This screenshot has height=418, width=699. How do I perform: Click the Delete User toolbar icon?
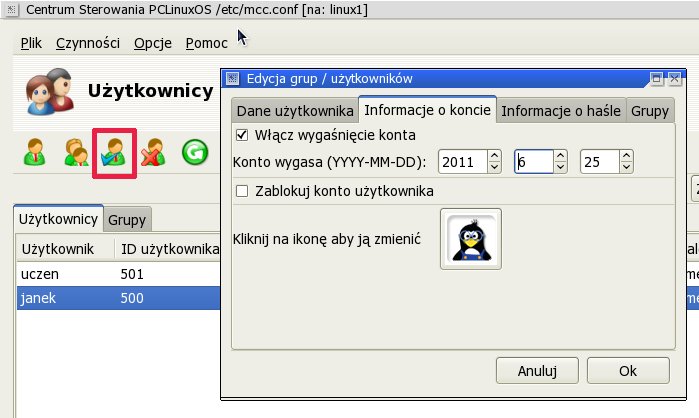point(153,152)
